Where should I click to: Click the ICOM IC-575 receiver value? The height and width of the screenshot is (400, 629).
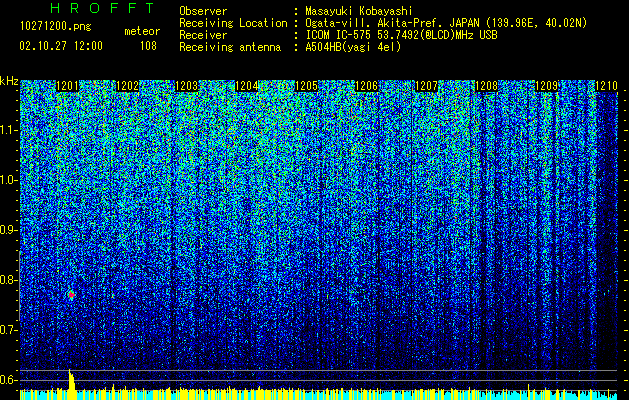point(401,35)
